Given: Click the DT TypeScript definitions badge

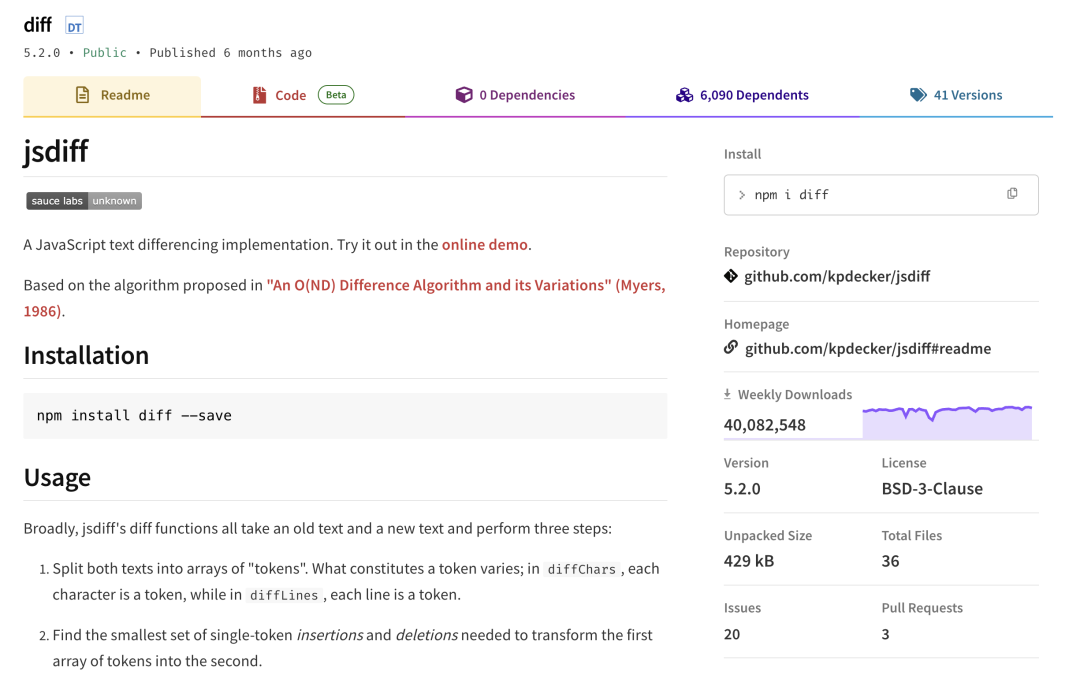Looking at the screenshot, I should pos(74,26).
